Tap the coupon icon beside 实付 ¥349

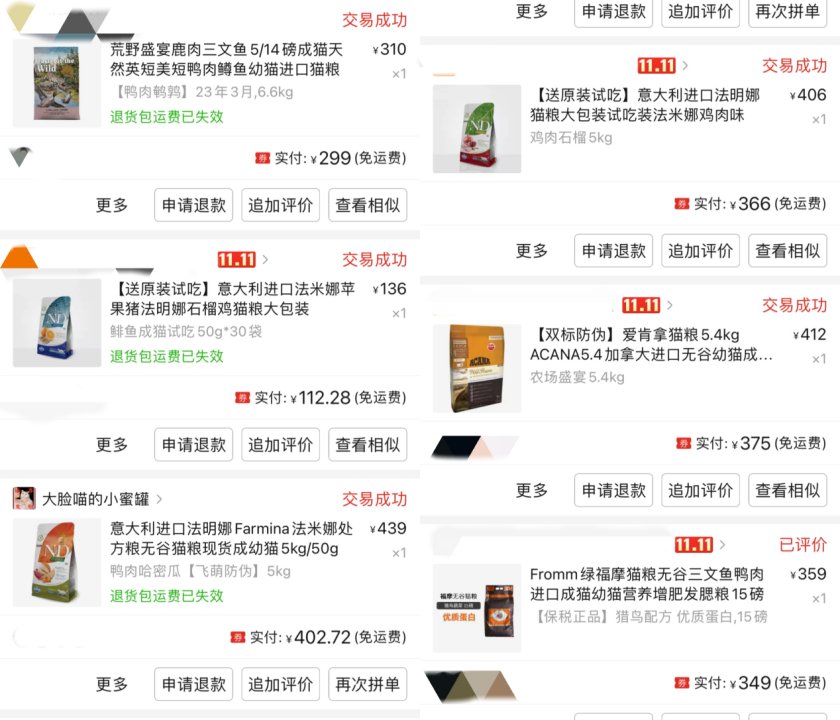[x=682, y=682]
